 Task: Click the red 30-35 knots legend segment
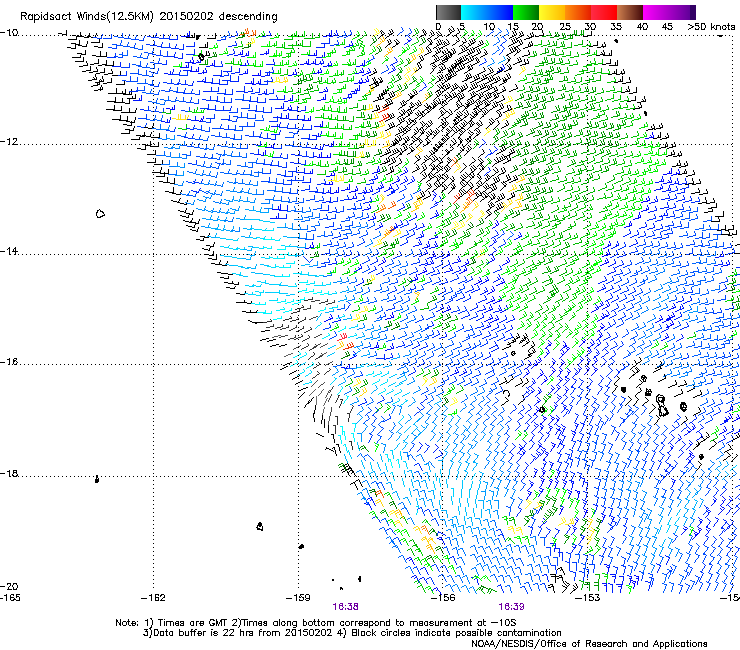[604, 12]
